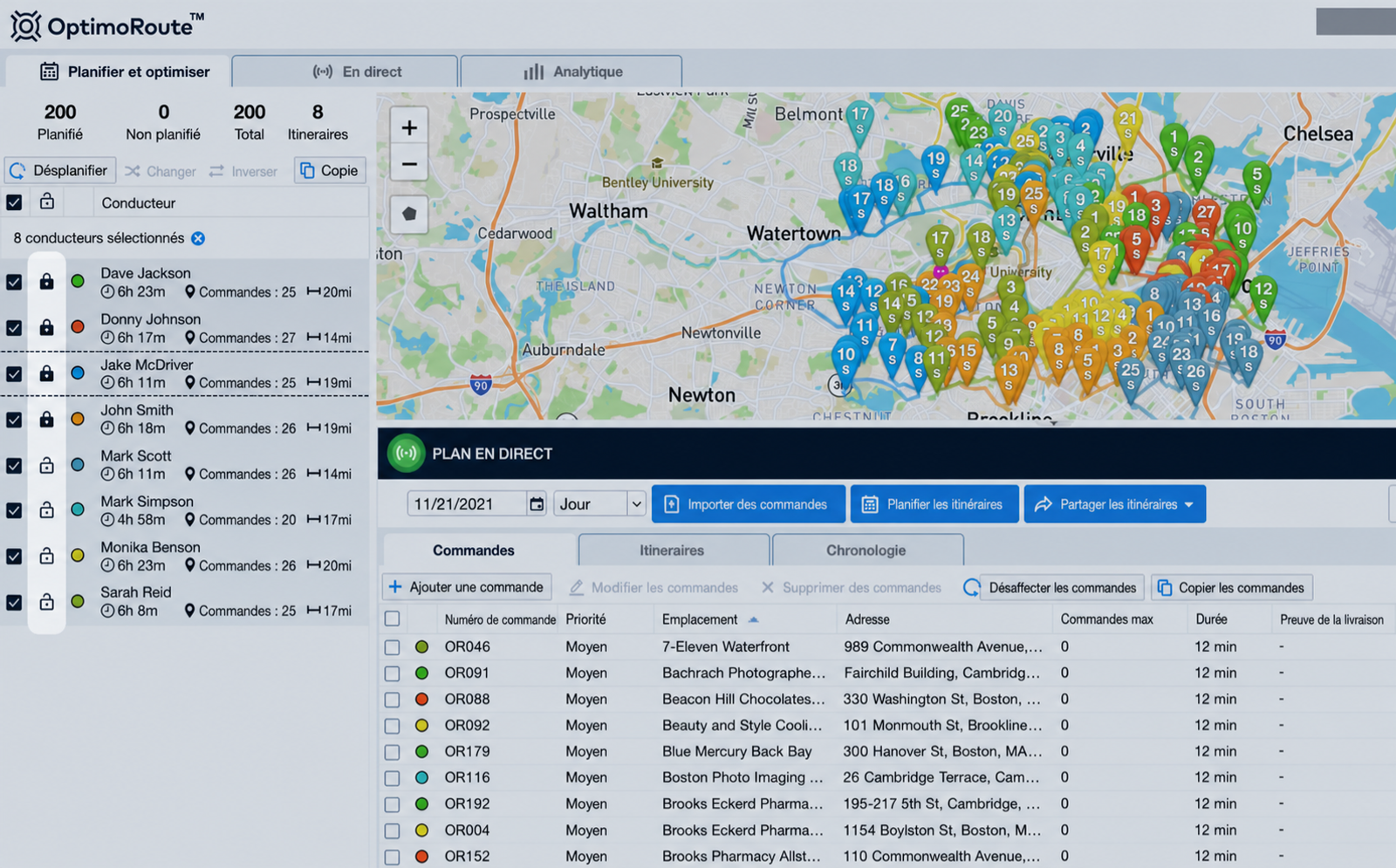Click the lock icon in driver header

point(47,202)
